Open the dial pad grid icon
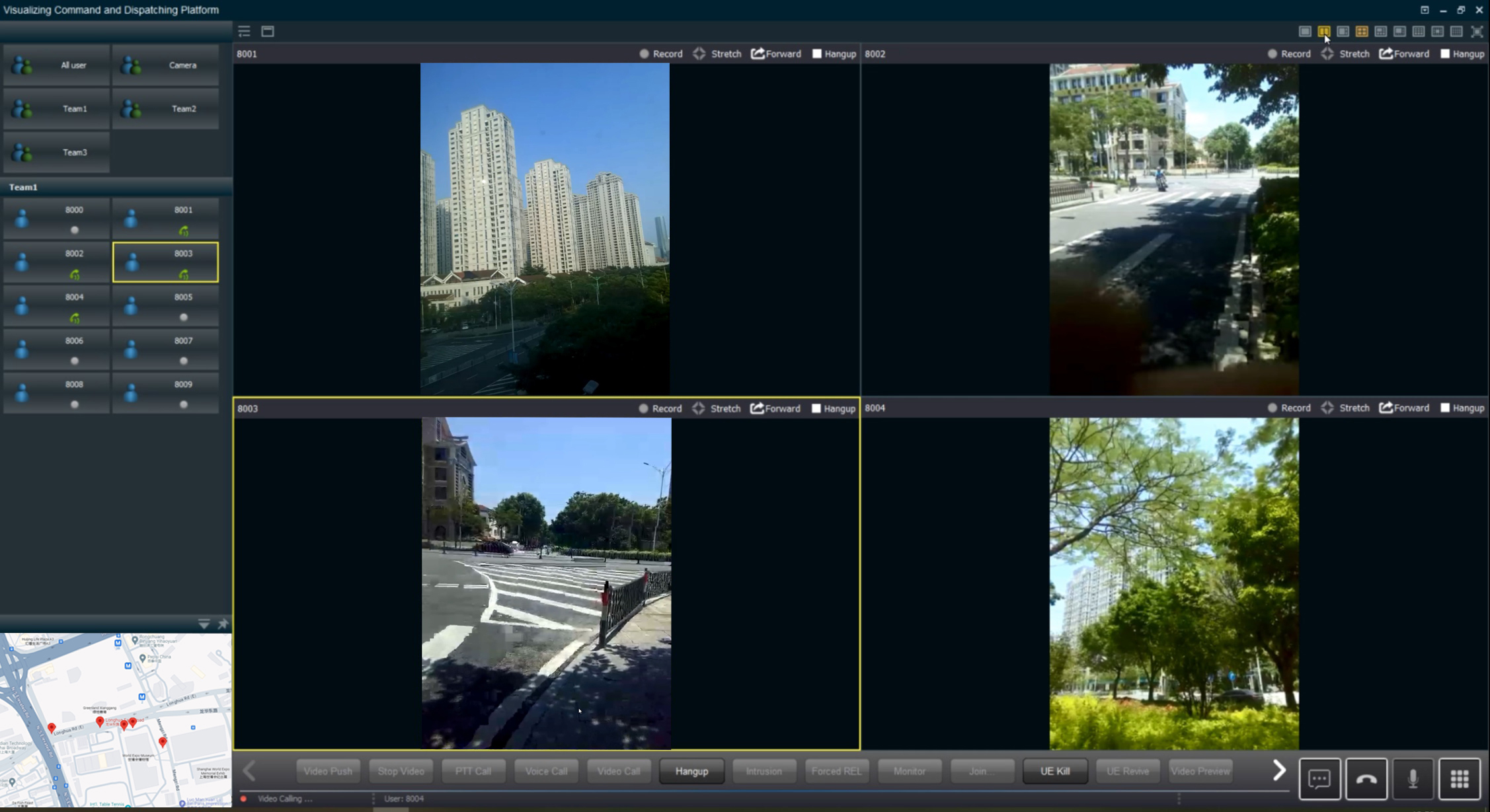The width and height of the screenshot is (1490, 812). (x=1460, y=779)
